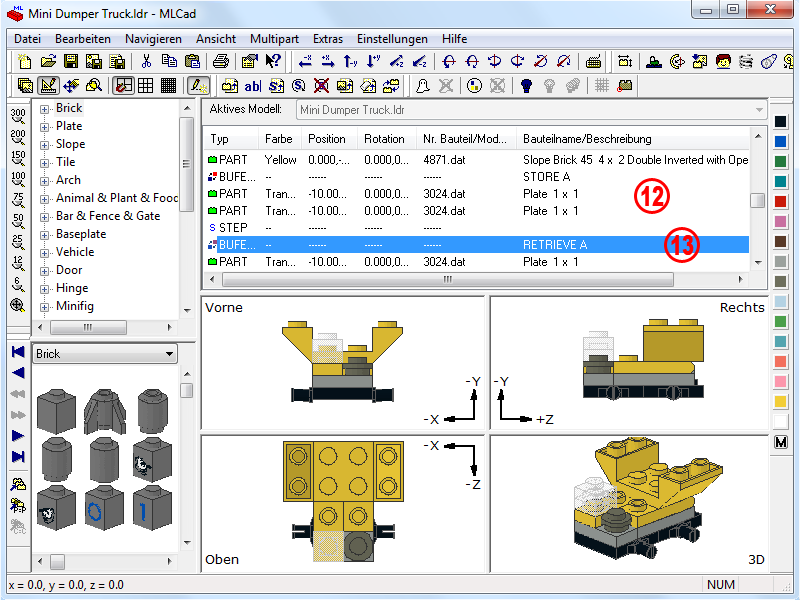Viewport: 800px width, 600px height.
Task: Go to the previous step arrow
Action: (18, 373)
